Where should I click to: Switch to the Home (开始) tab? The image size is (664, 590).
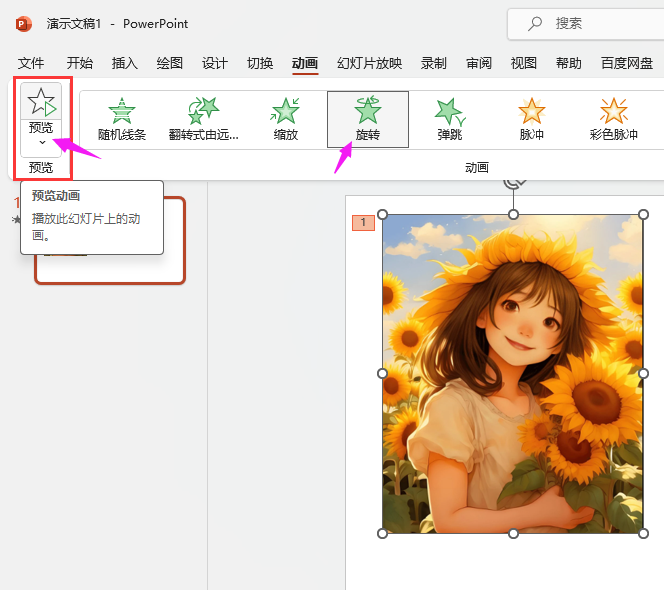[80, 63]
